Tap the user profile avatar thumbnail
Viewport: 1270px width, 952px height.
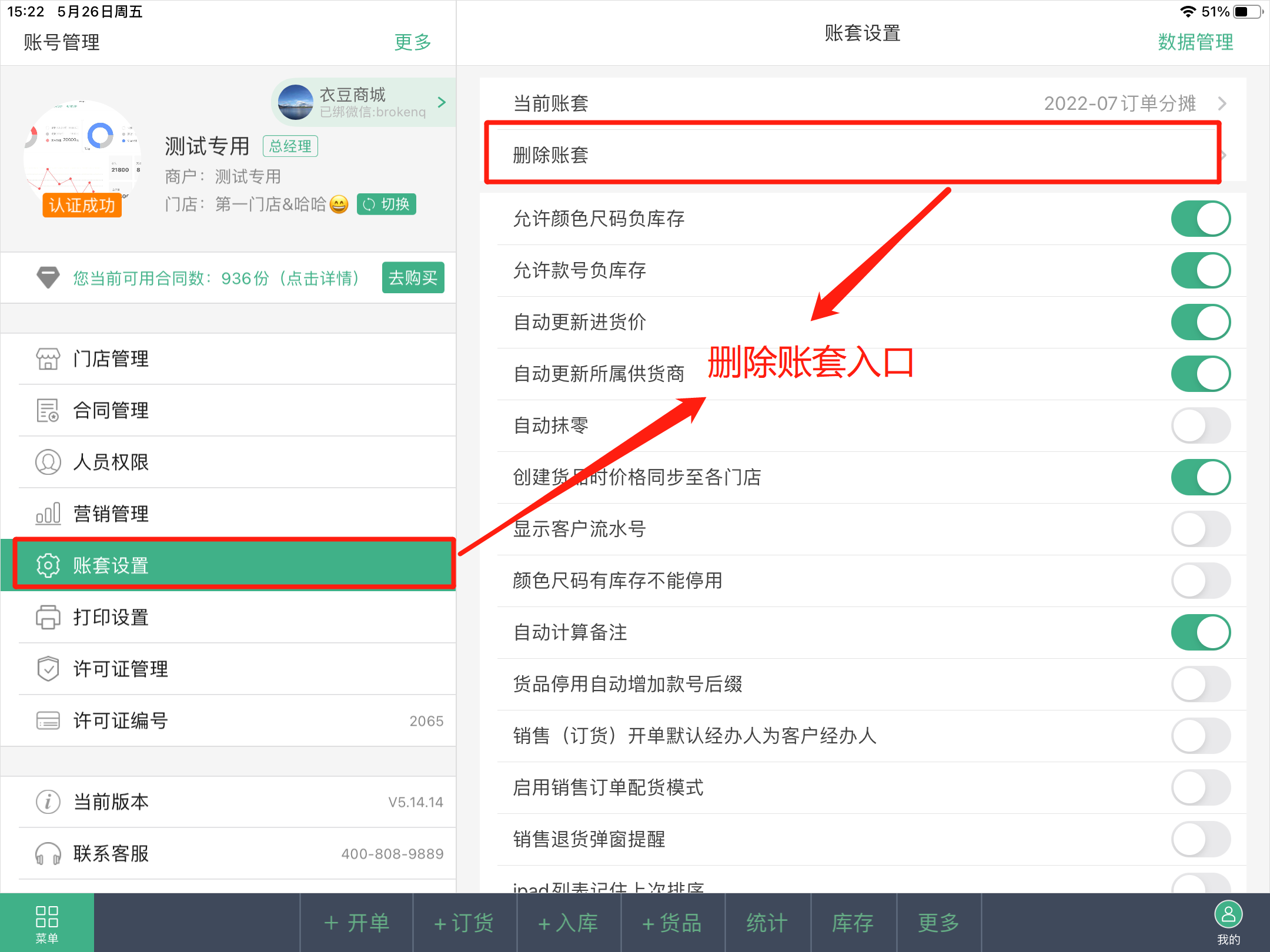[82, 159]
